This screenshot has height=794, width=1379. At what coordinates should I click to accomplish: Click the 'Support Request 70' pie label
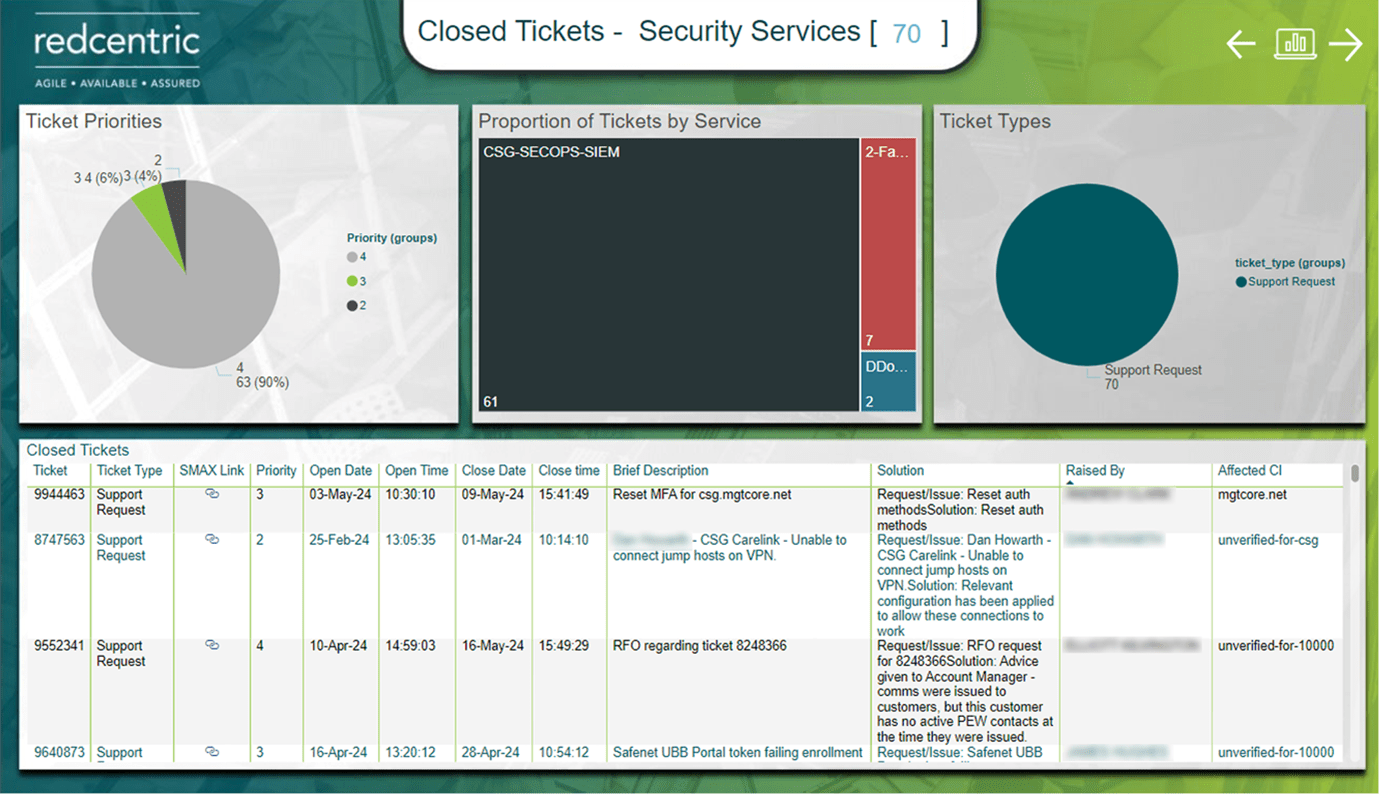click(1153, 377)
